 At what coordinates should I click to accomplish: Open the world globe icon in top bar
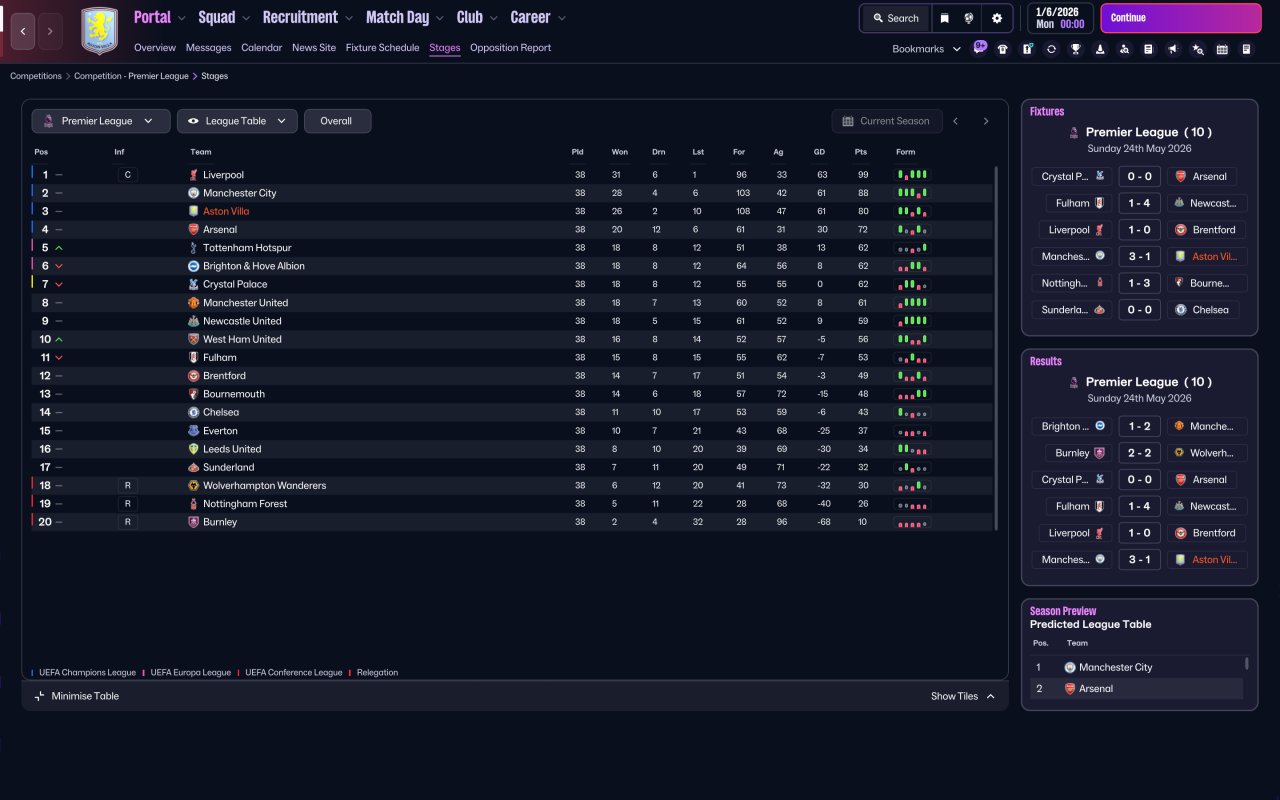[x=969, y=18]
